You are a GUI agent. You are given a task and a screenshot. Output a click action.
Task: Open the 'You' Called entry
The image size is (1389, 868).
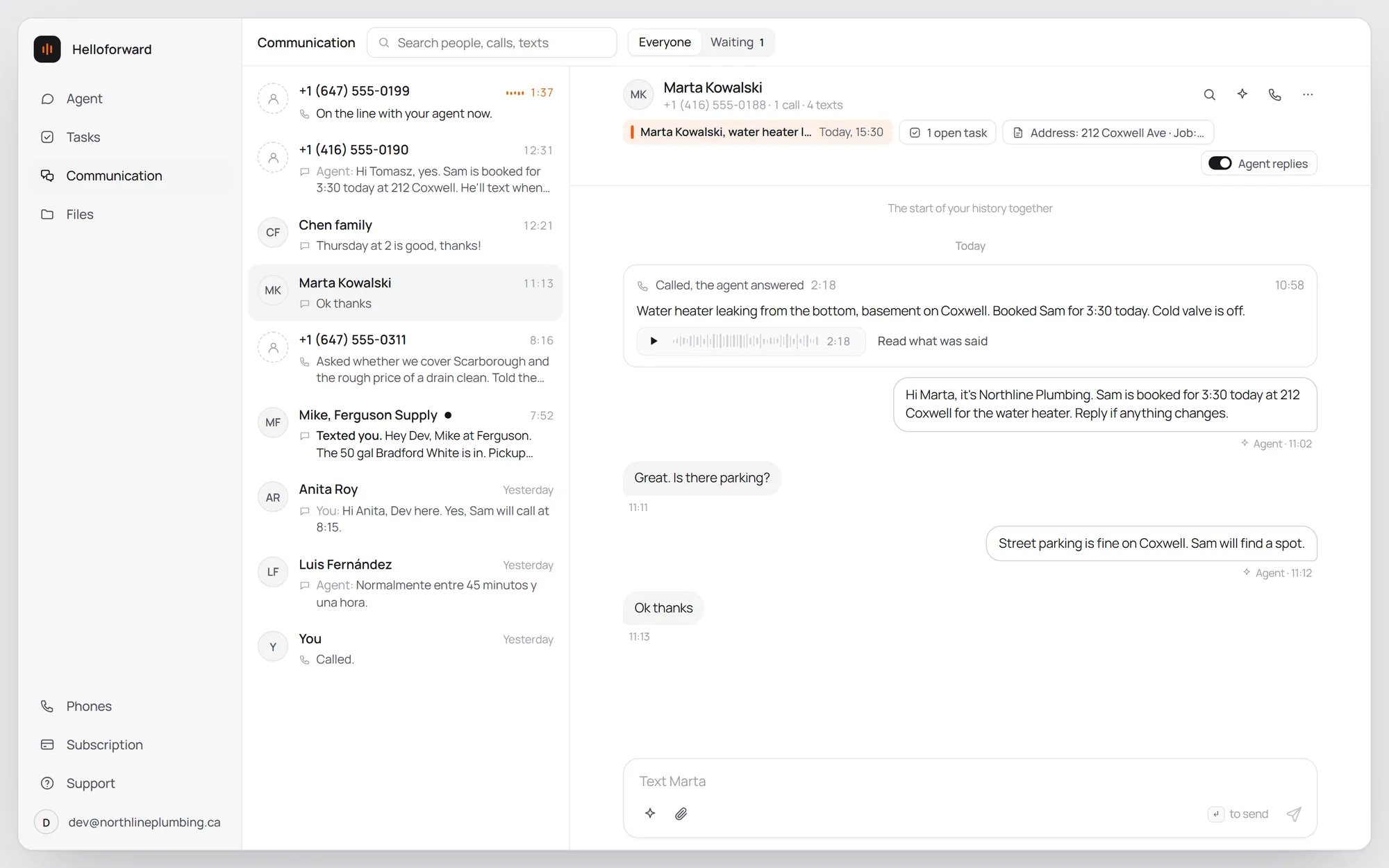[x=406, y=649]
